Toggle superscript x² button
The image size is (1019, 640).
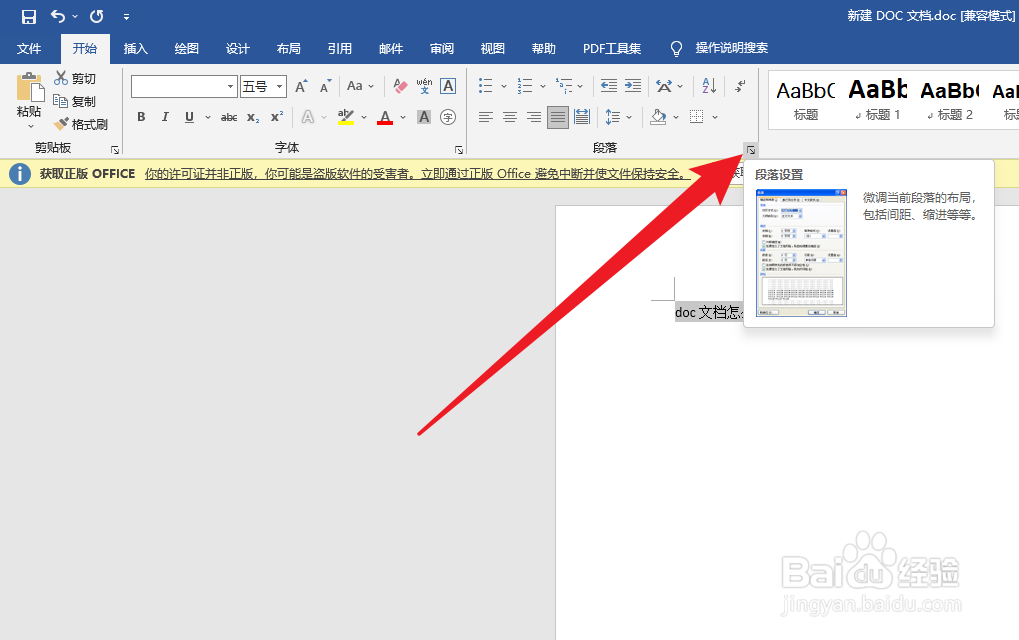pyautogui.click(x=277, y=117)
